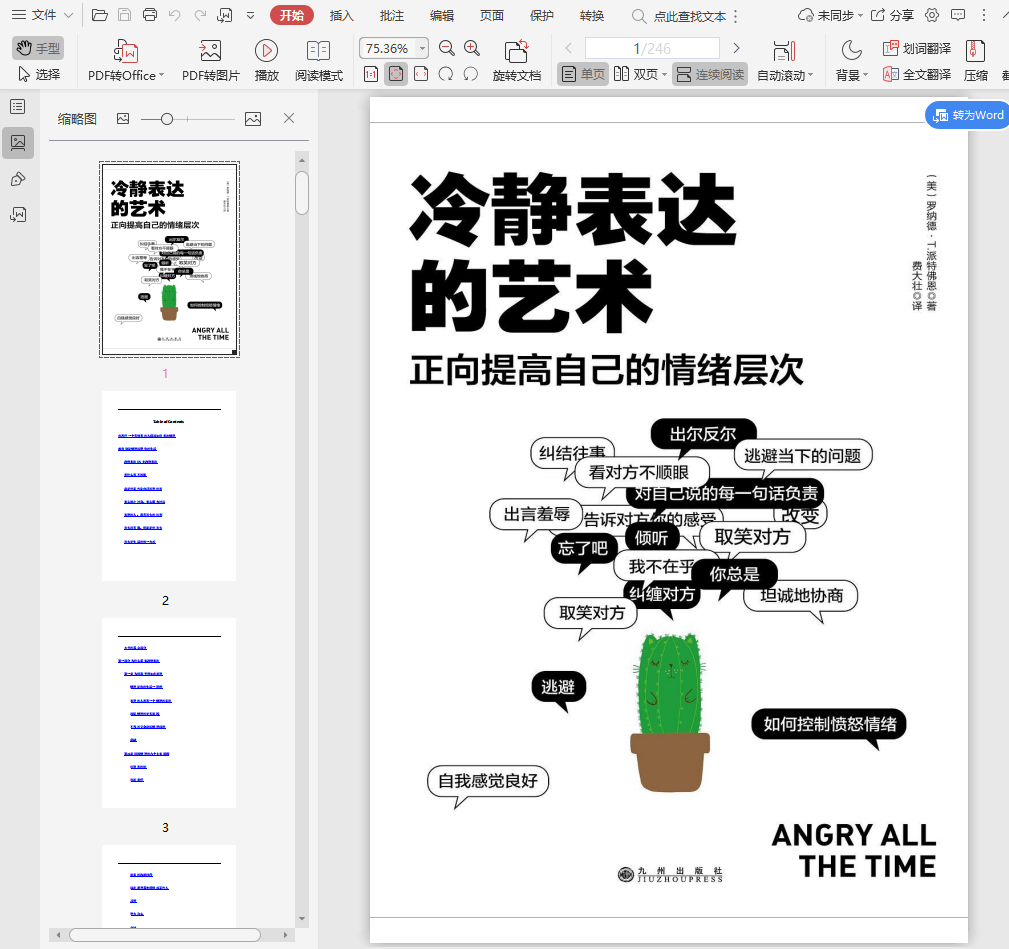
Task: Select page 3 thumbnail
Action: click(x=169, y=713)
